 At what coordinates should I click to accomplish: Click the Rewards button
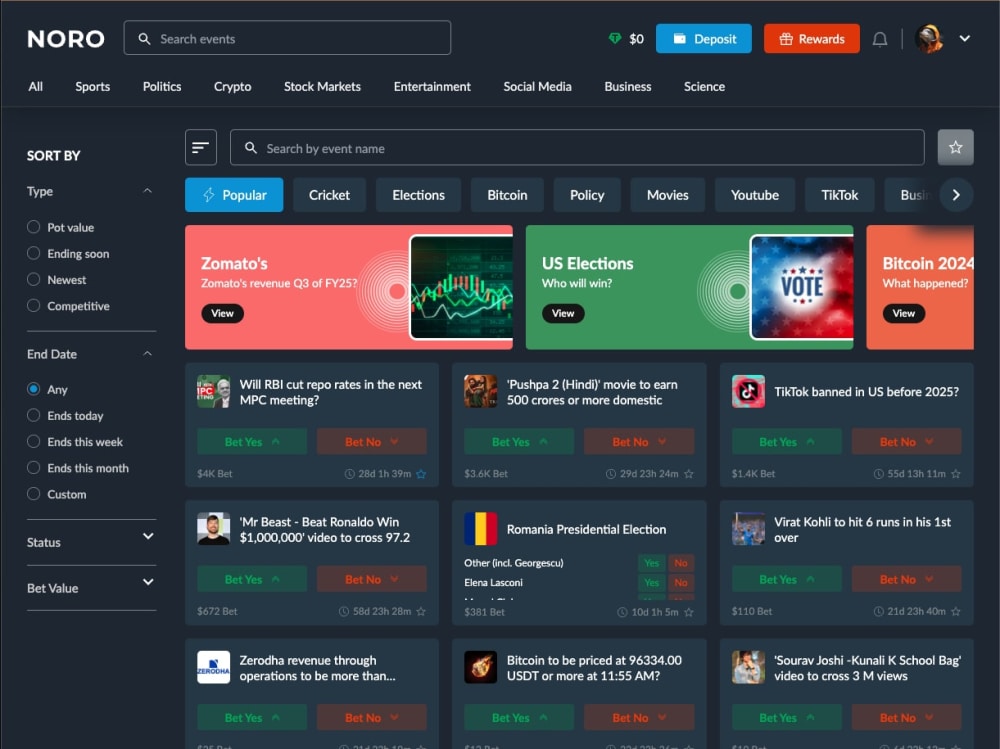click(x=811, y=39)
